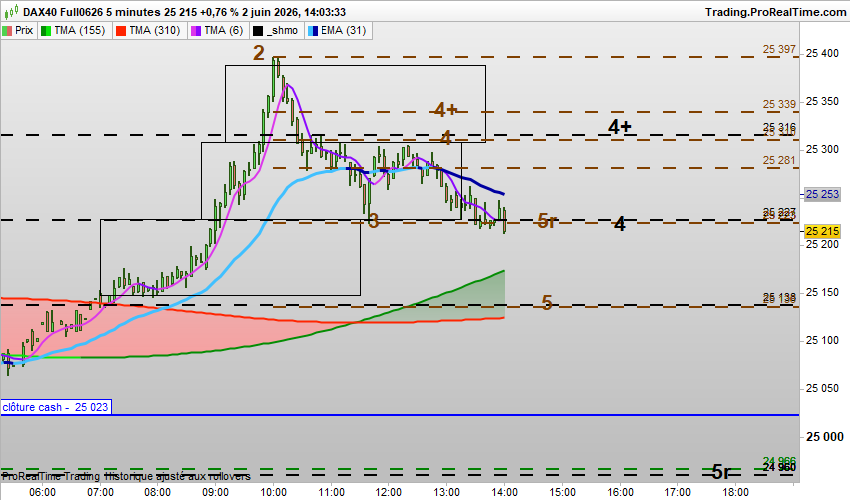Click the 25 350 price axis label

point(822,101)
